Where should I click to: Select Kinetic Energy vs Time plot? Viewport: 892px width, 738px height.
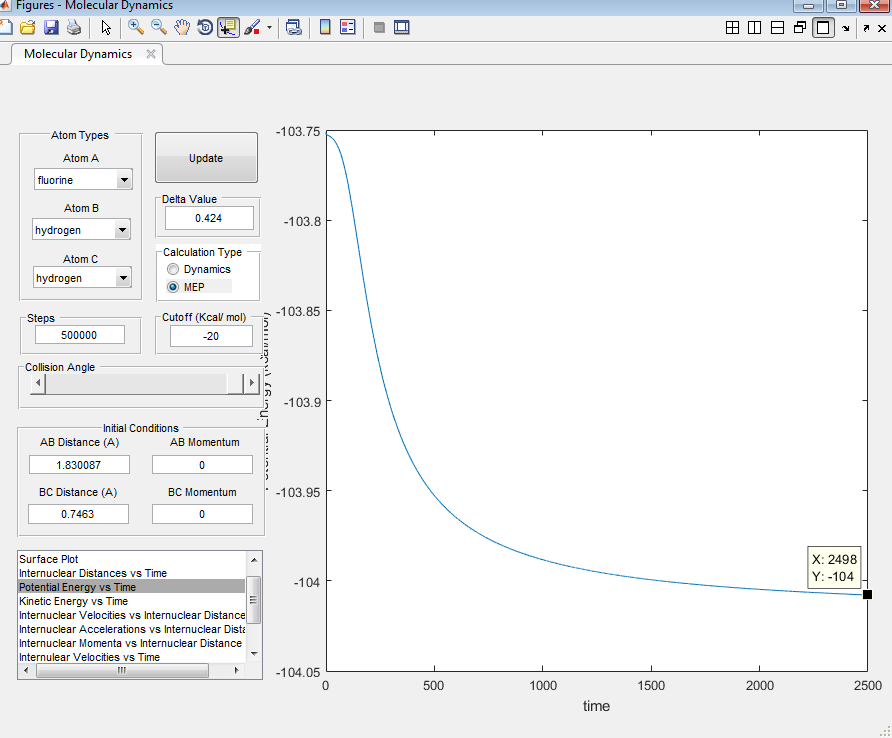click(x=74, y=601)
